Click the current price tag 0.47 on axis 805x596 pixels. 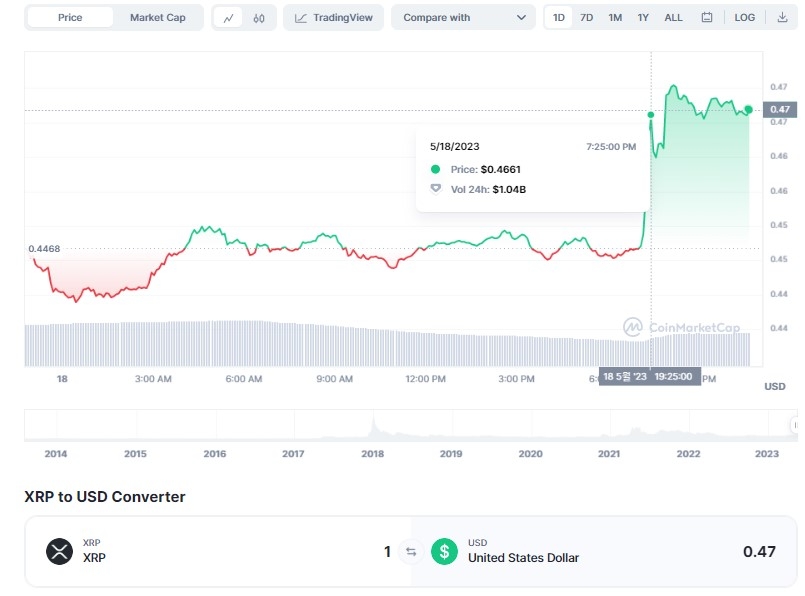click(780, 109)
